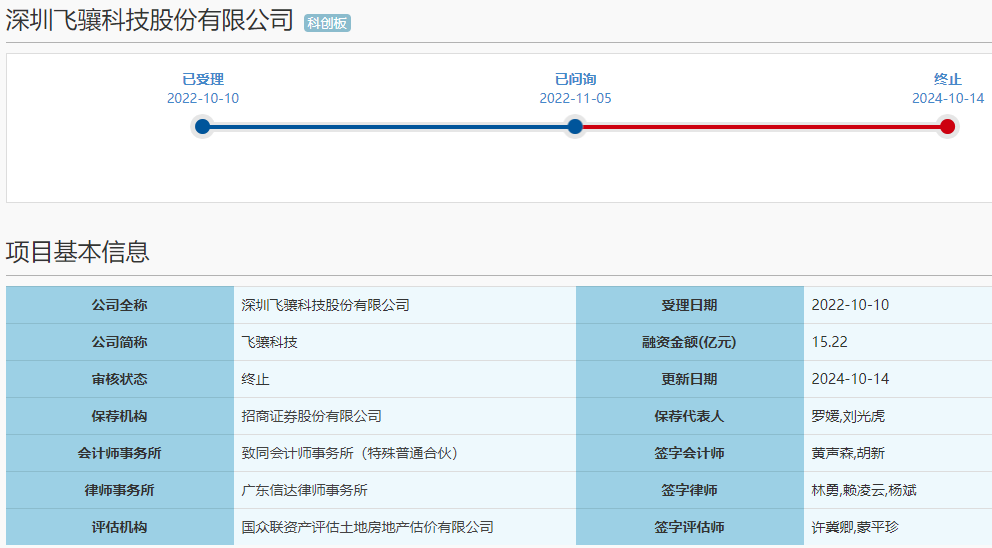
Task: Click the 保荐机构 header cell
Action: click(120, 416)
